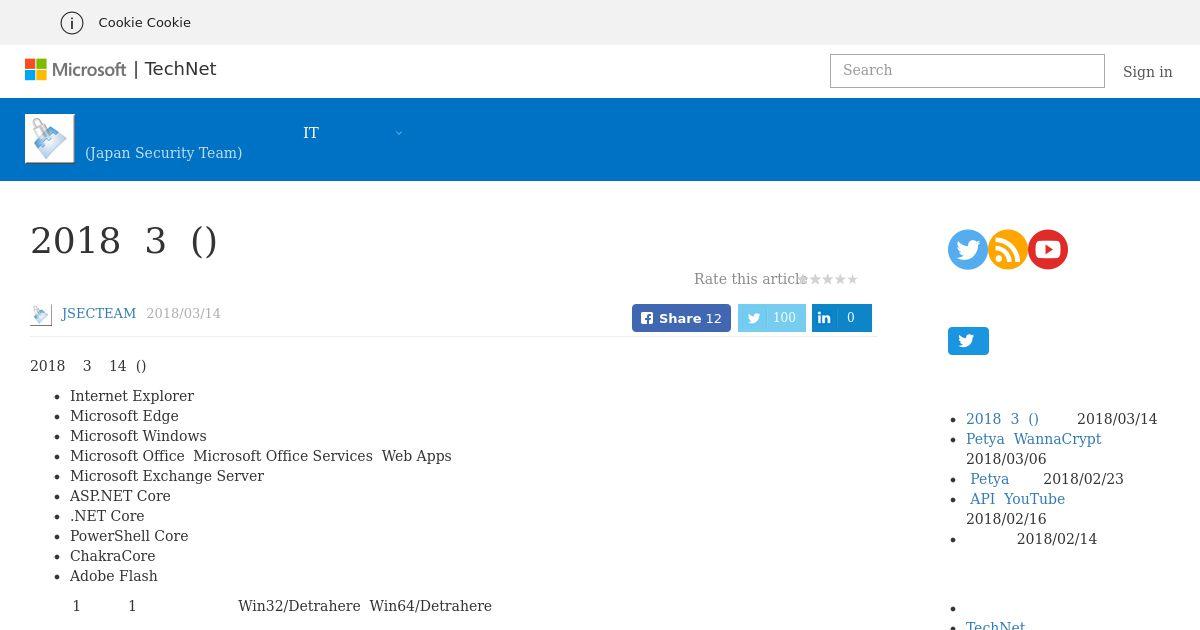The height and width of the screenshot is (630, 1200).
Task: Open the round Twitter icon
Action: tap(968, 249)
